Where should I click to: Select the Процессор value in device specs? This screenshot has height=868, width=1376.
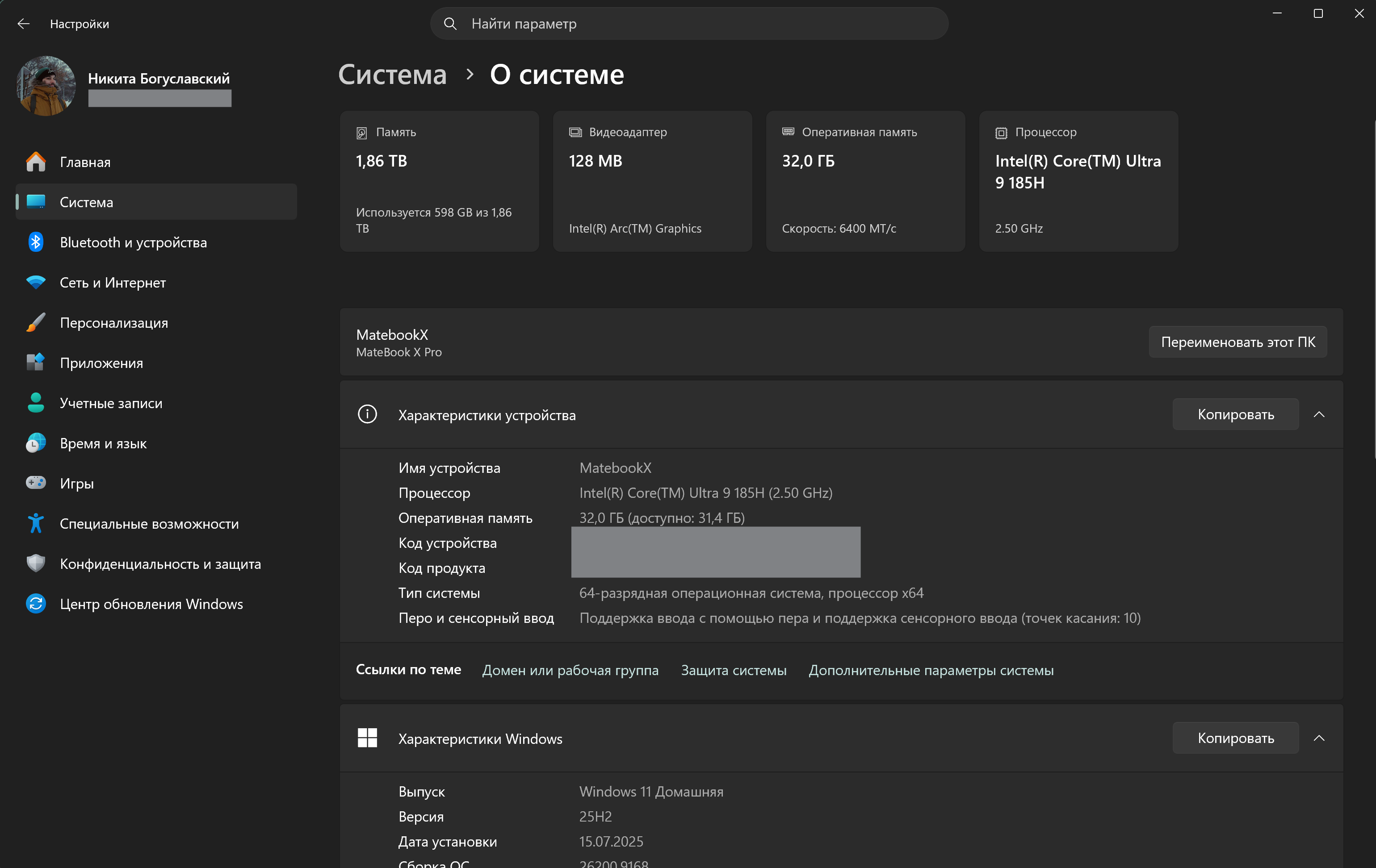pos(706,493)
